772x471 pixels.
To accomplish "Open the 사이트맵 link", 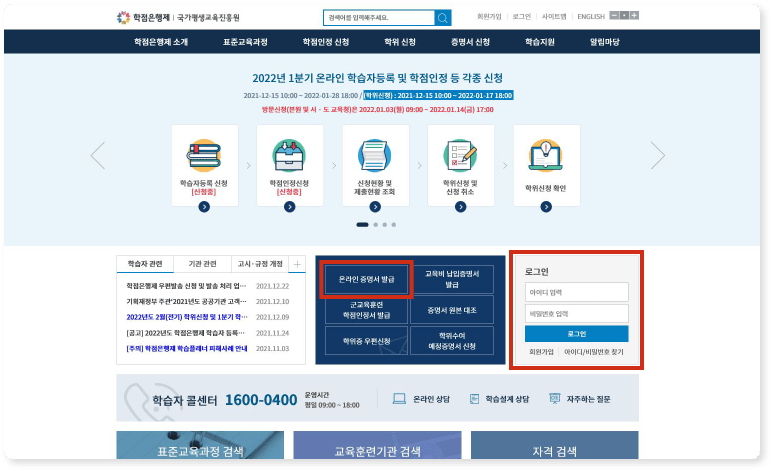I will tap(554, 16).
